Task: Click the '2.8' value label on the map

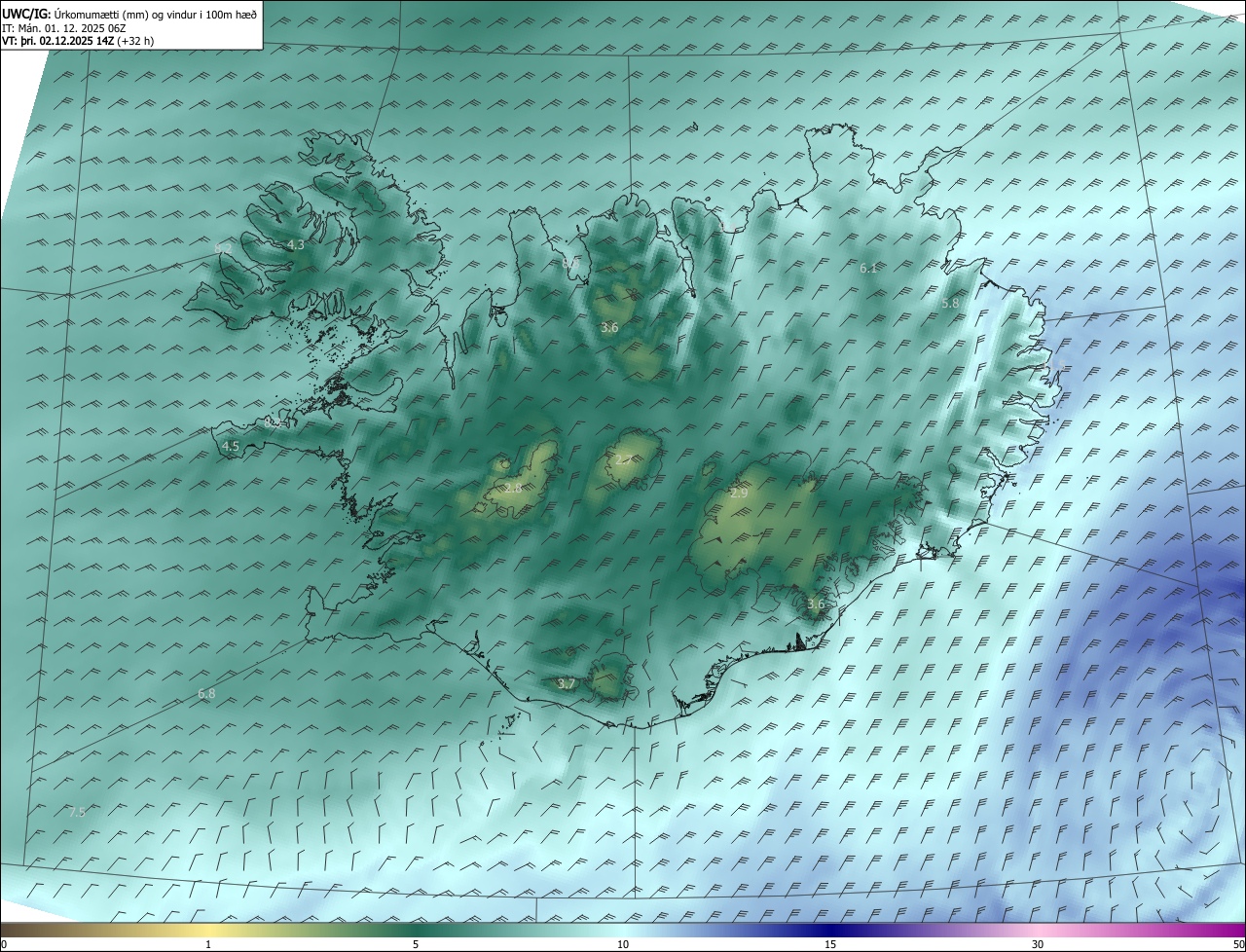Action: tap(513, 488)
